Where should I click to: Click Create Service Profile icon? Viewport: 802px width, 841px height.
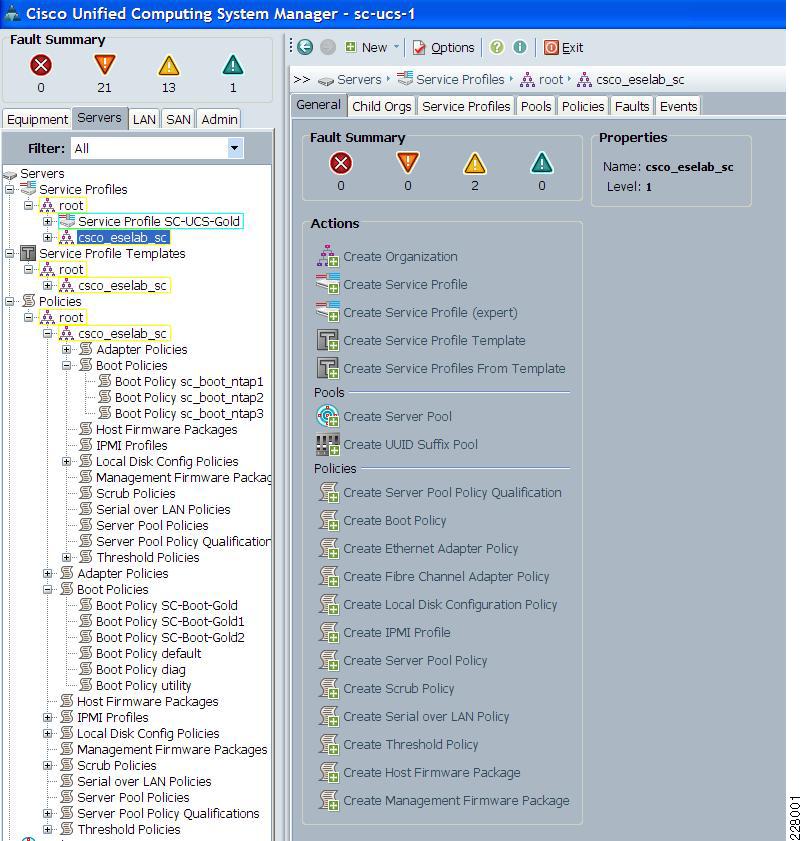pyautogui.click(x=328, y=284)
